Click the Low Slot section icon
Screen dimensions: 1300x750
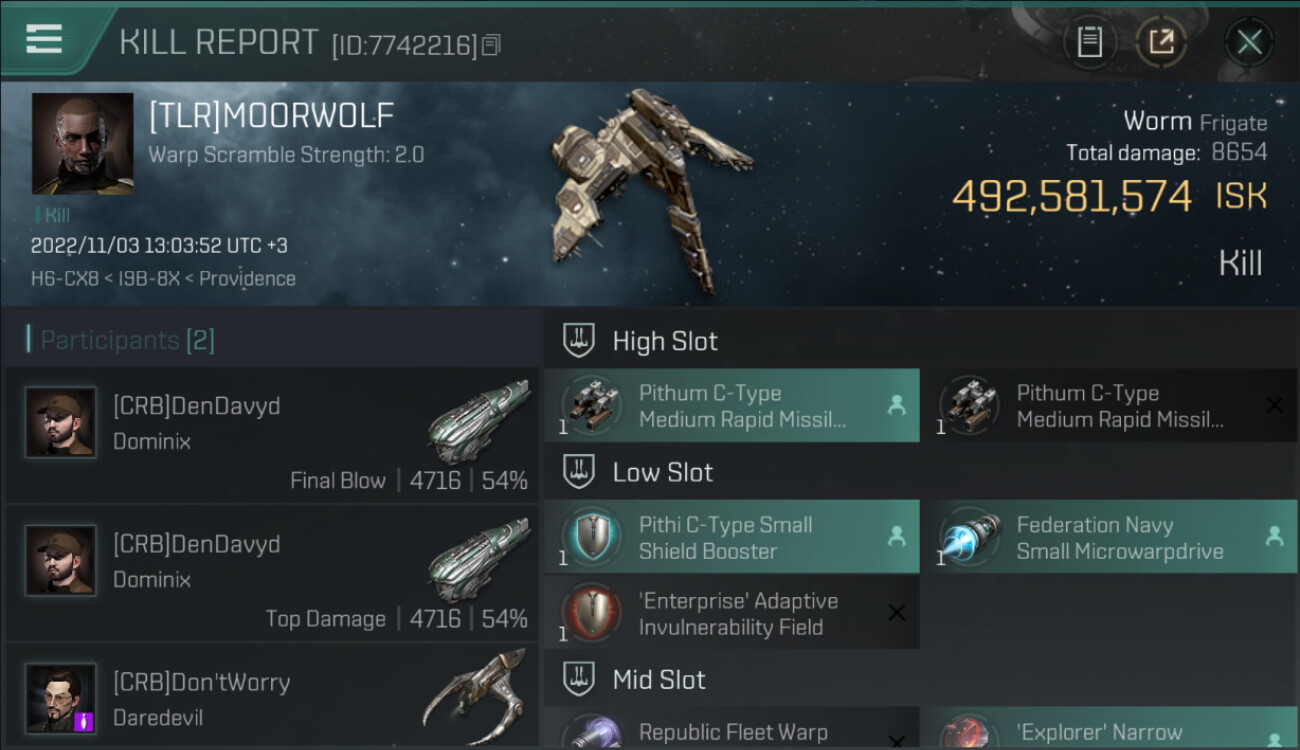[579, 472]
